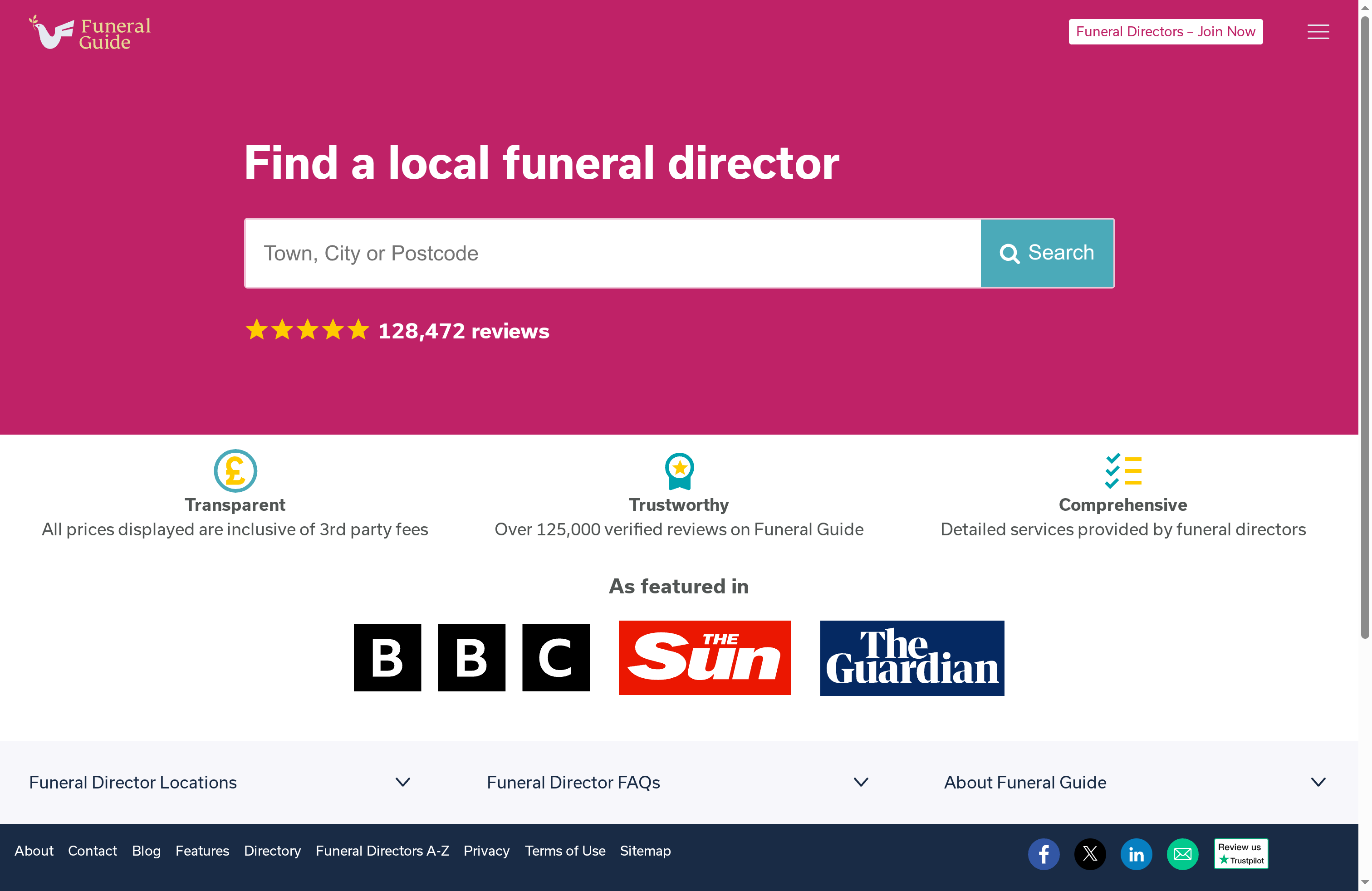Viewport: 1372px width, 891px height.
Task: Click Funeral Directors – Join Now
Action: tap(1165, 32)
